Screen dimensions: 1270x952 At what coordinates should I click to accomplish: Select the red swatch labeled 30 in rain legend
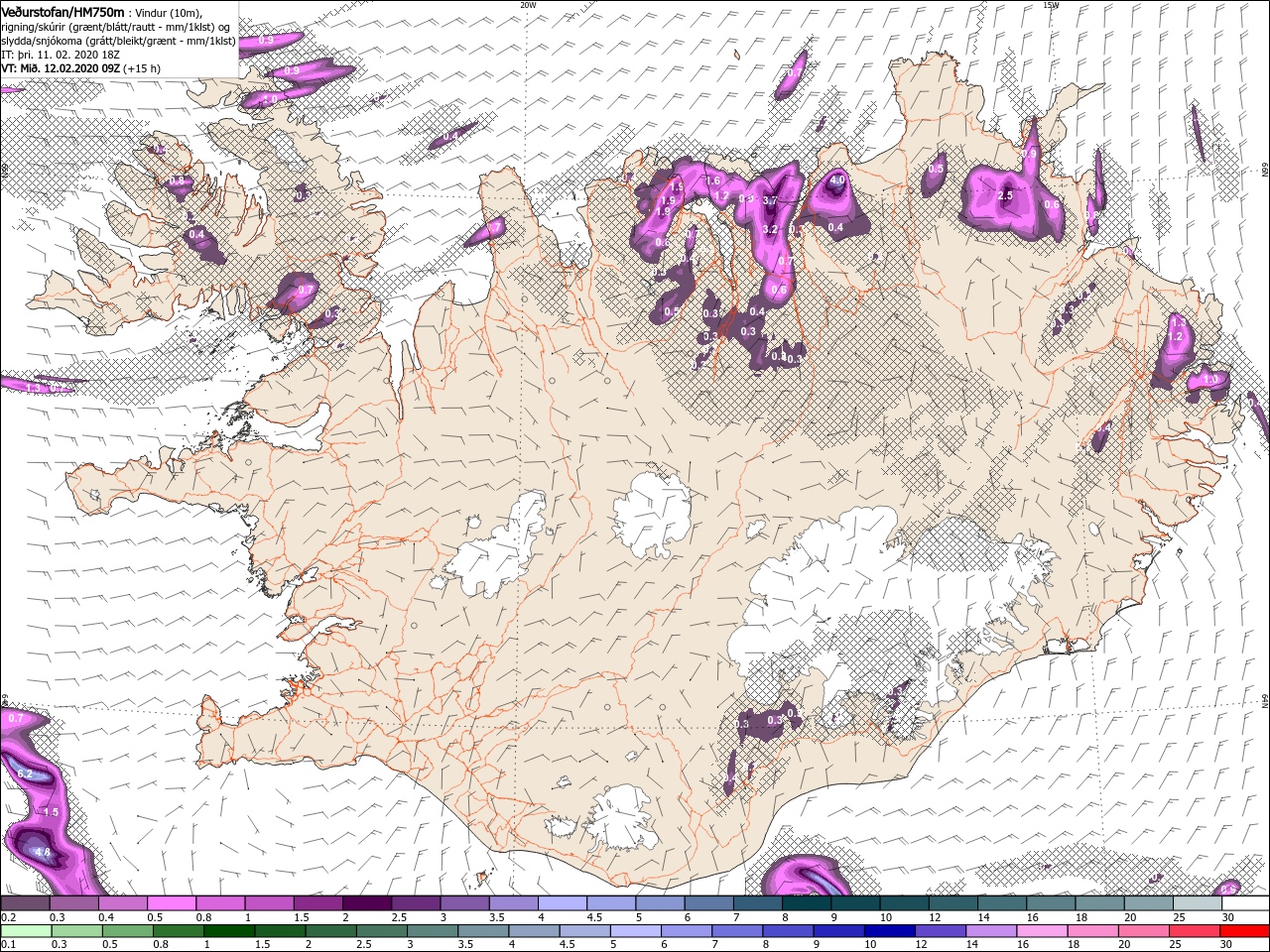(x=1244, y=931)
